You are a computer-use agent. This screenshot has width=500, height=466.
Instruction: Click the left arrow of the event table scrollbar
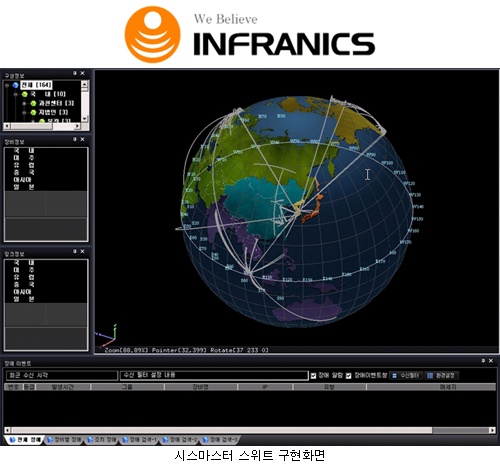7,430
